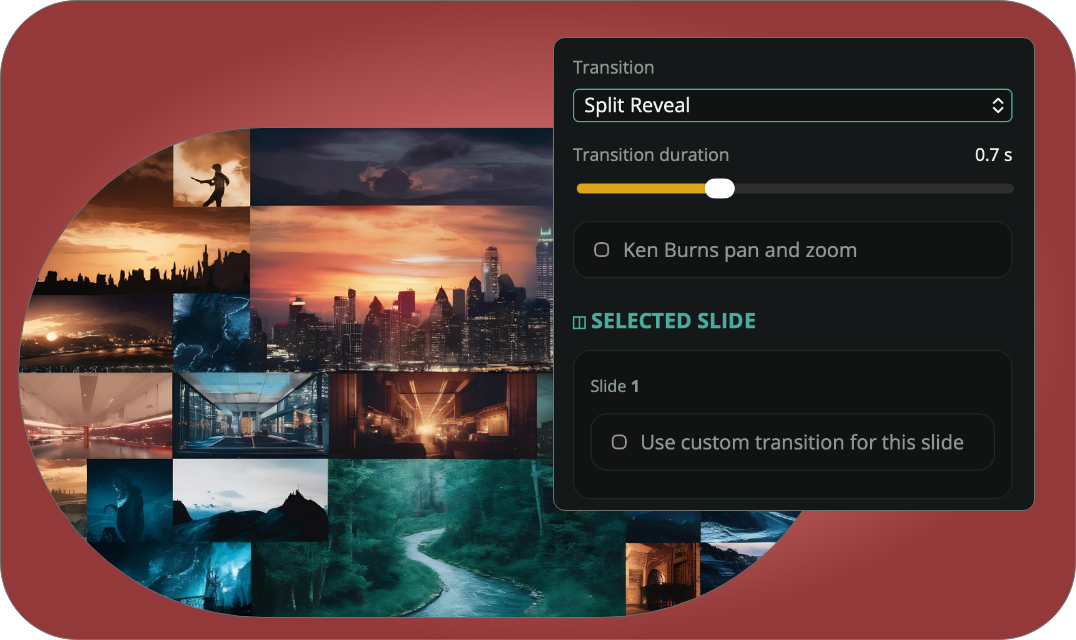Check Use custom transition for this slide
The height and width of the screenshot is (640, 1076).
point(619,442)
